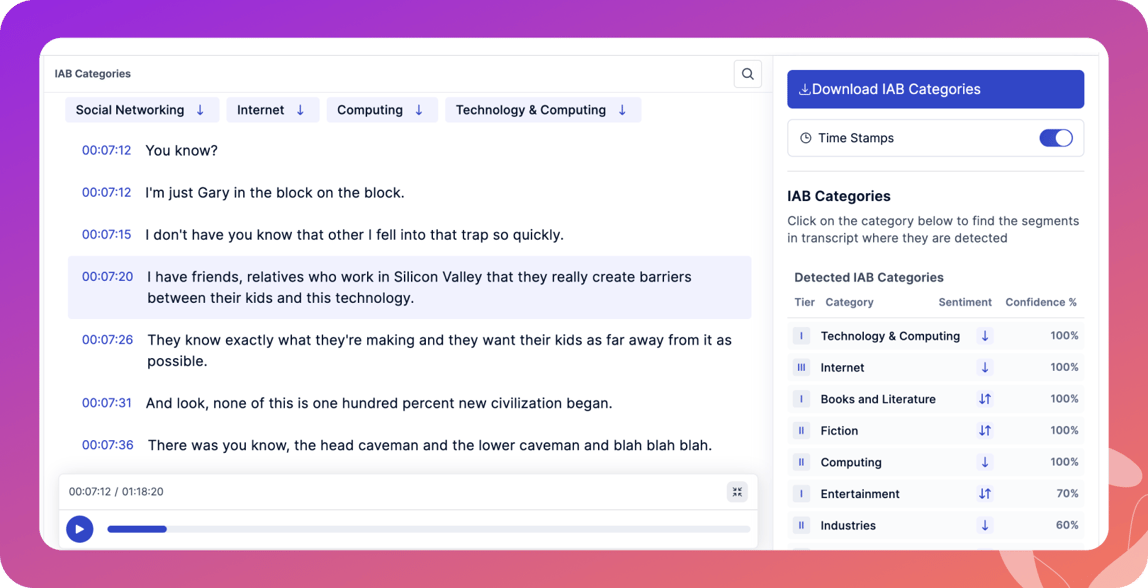The height and width of the screenshot is (588, 1148).
Task: Click the down arrow on Social Networking chip
Action: (x=200, y=110)
